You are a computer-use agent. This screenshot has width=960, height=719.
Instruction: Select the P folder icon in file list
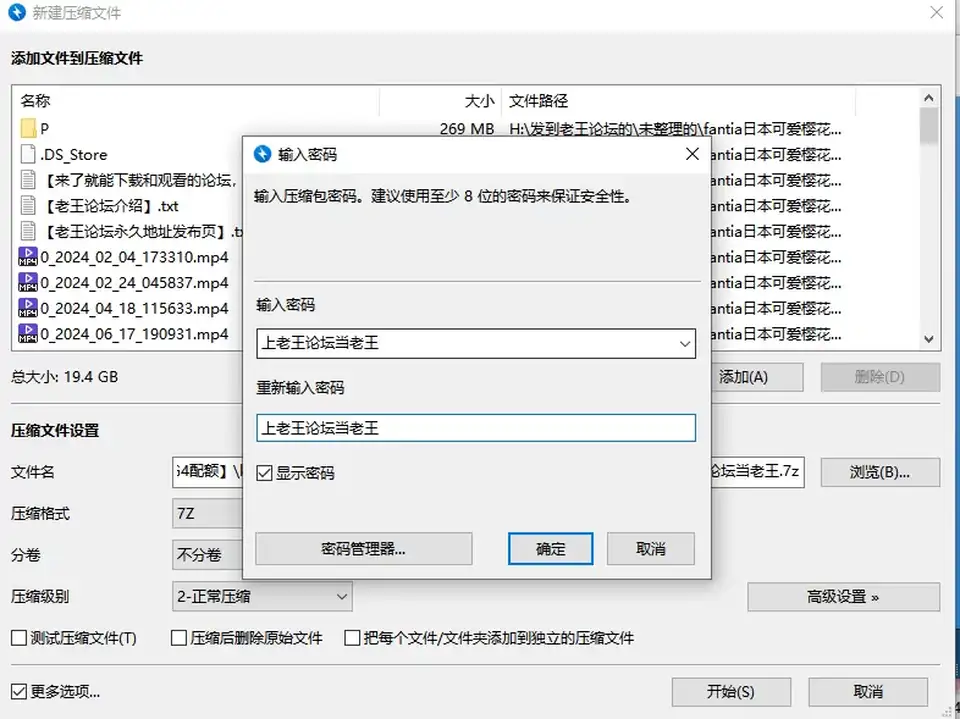point(28,129)
